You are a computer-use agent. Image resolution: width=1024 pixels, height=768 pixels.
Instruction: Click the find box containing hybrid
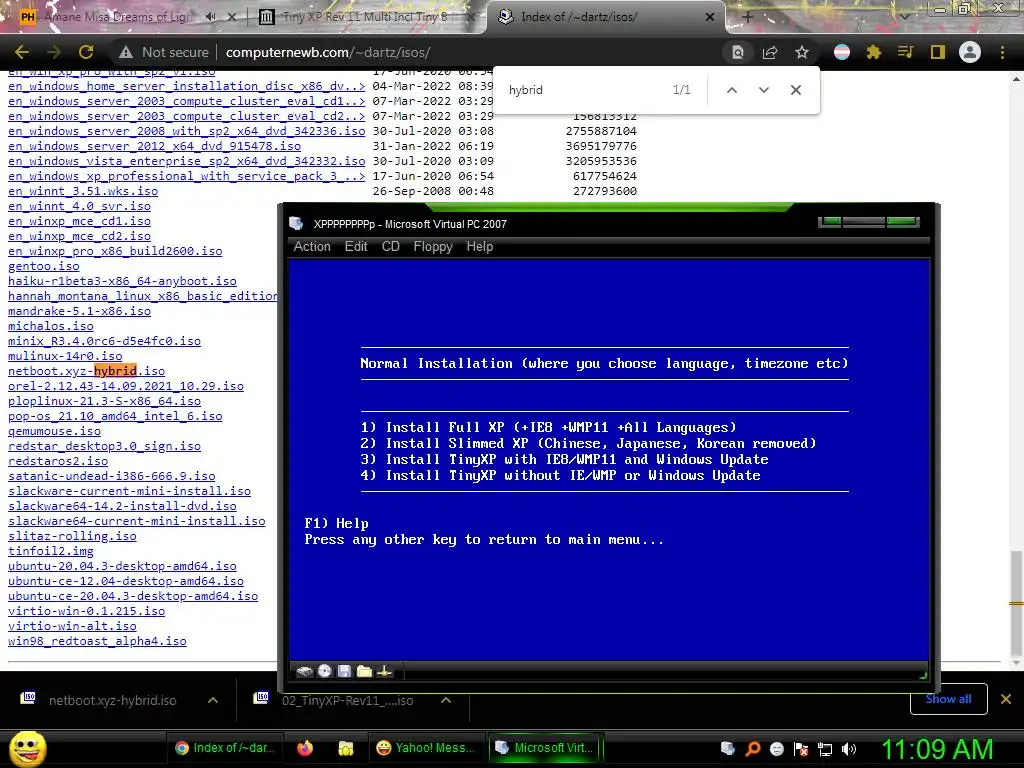pyautogui.click(x=584, y=90)
